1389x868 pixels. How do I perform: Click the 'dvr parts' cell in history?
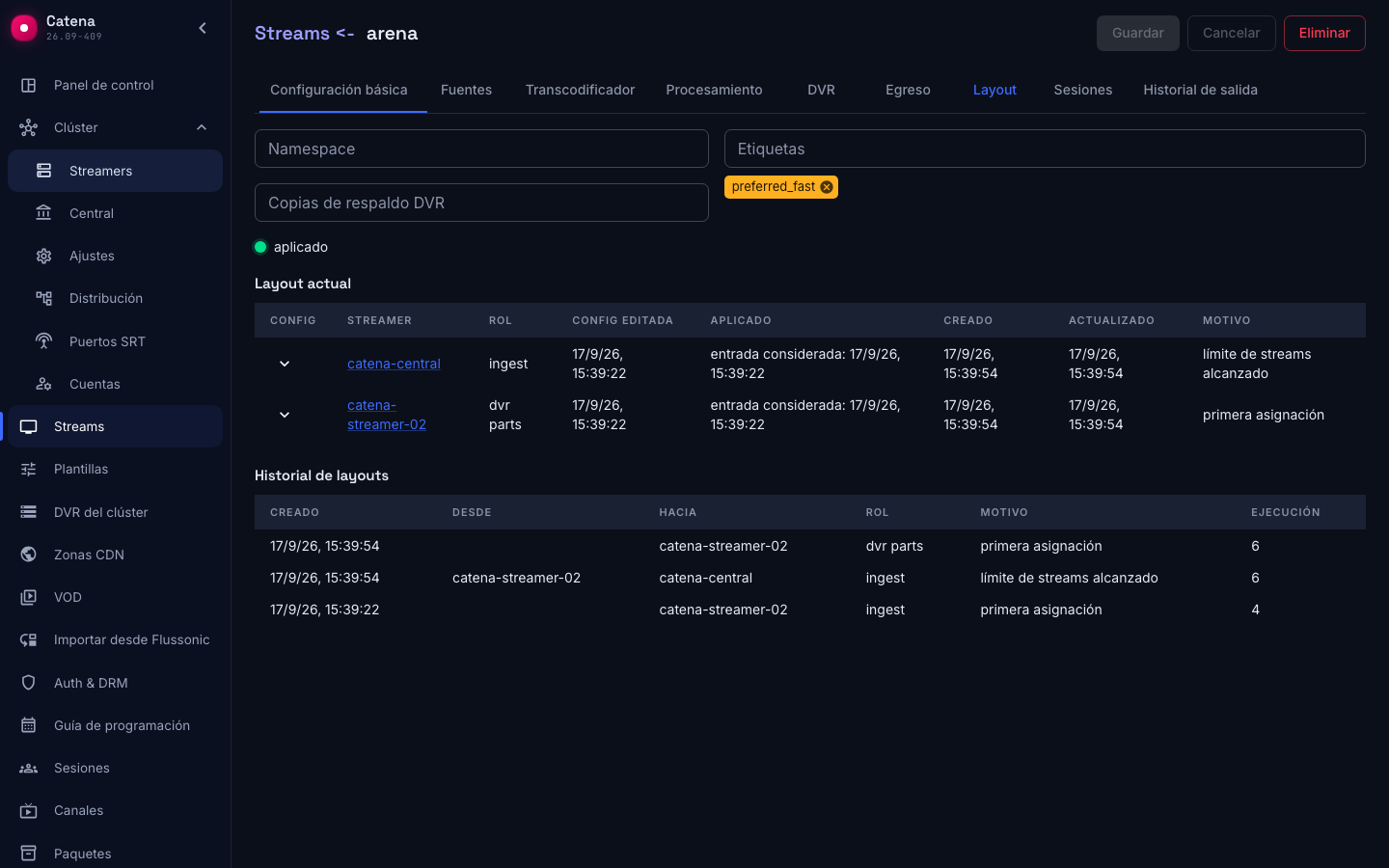(894, 546)
